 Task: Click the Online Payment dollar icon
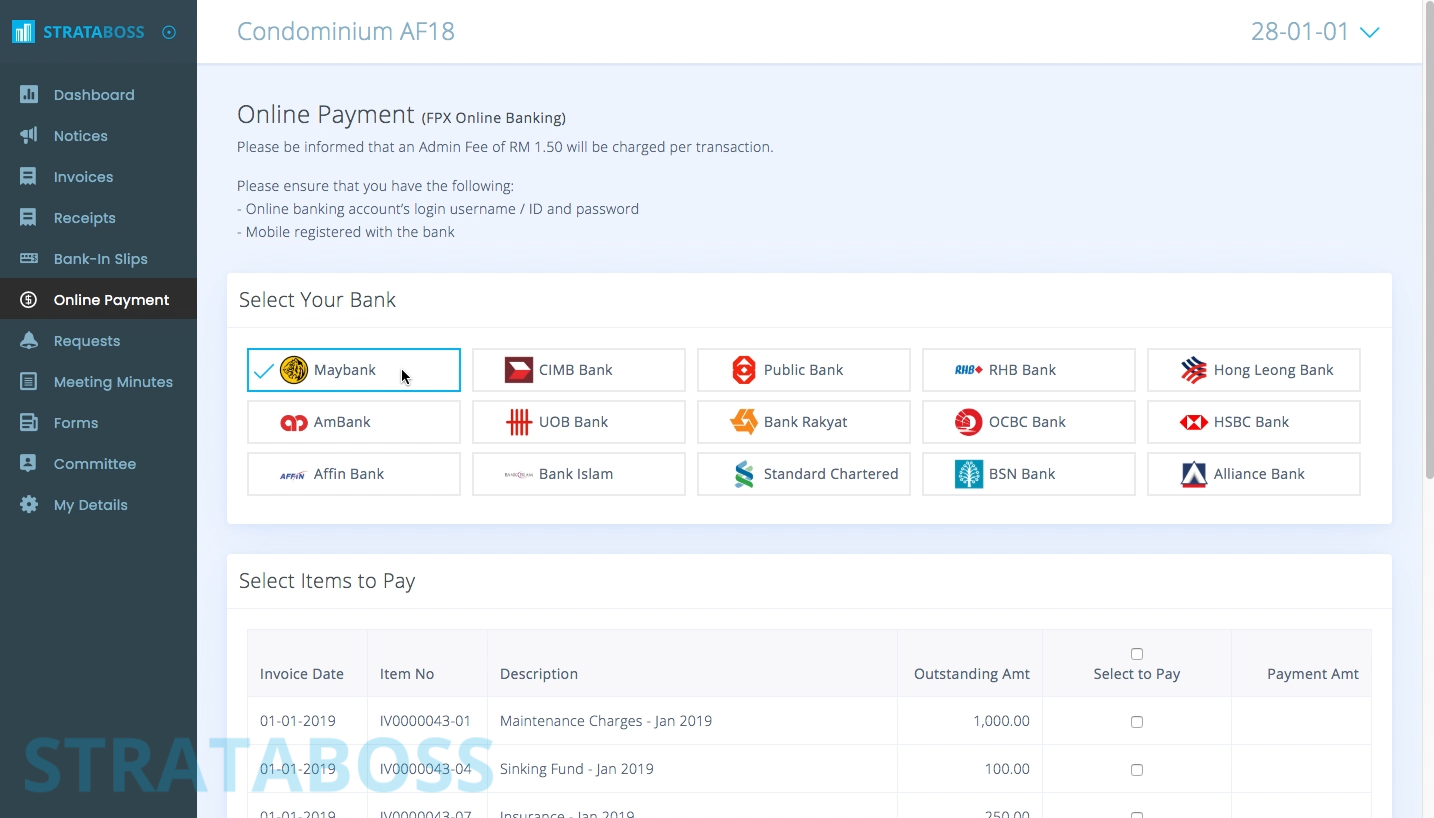(29, 299)
